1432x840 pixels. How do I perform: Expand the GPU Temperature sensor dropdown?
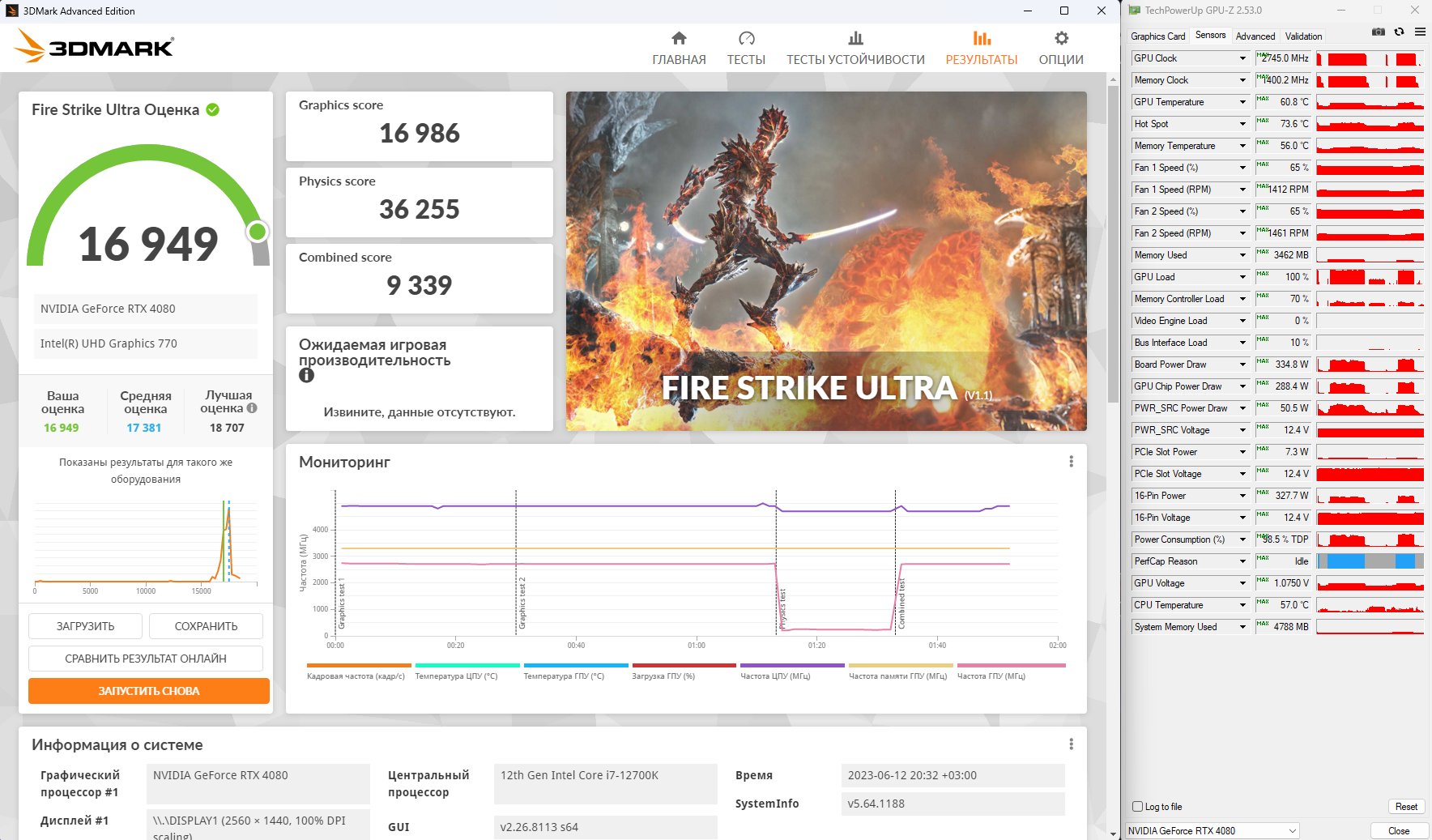(1242, 102)
